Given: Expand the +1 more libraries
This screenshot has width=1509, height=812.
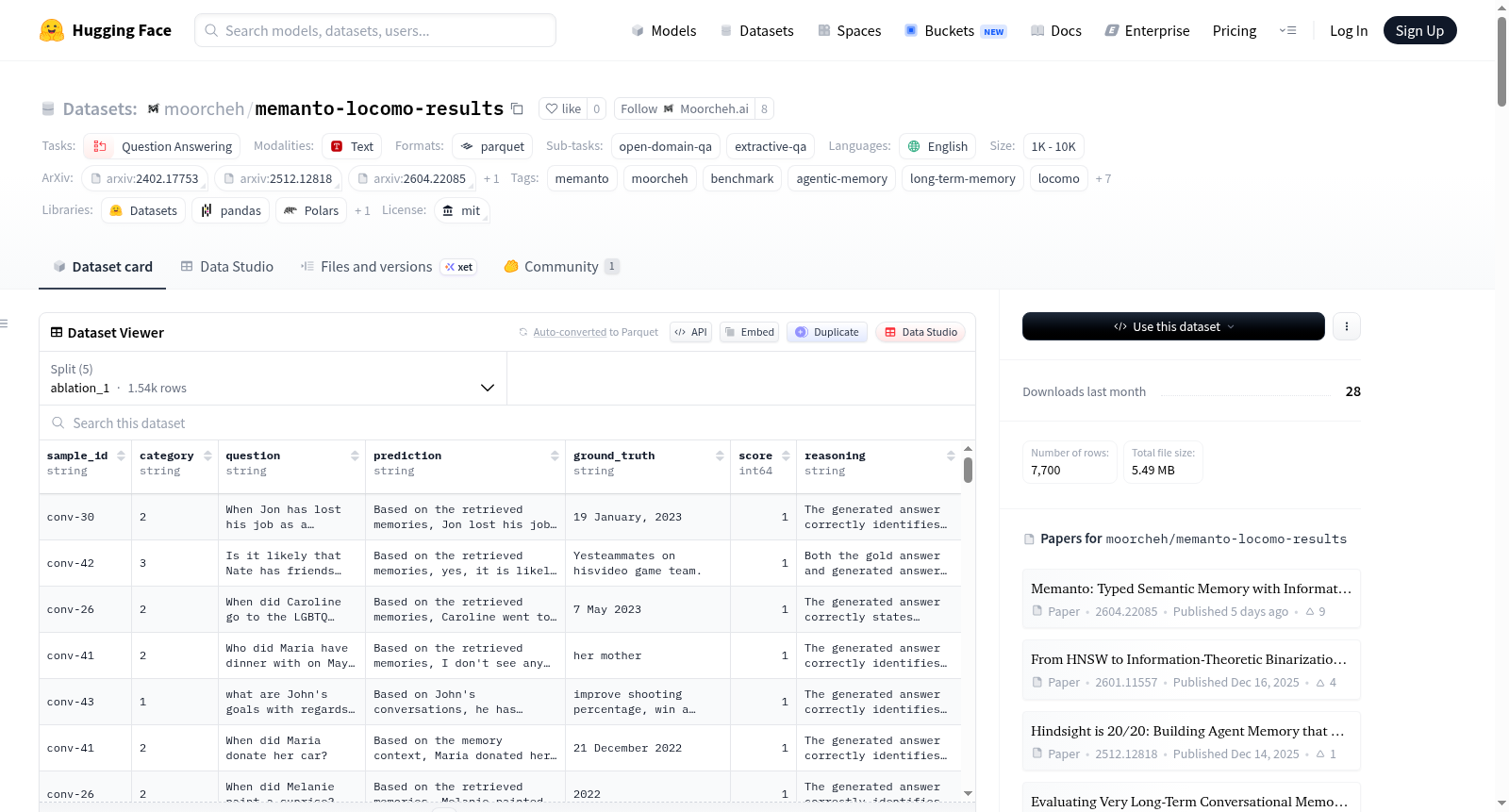Looking at the screenshot, I should [362, 210].
